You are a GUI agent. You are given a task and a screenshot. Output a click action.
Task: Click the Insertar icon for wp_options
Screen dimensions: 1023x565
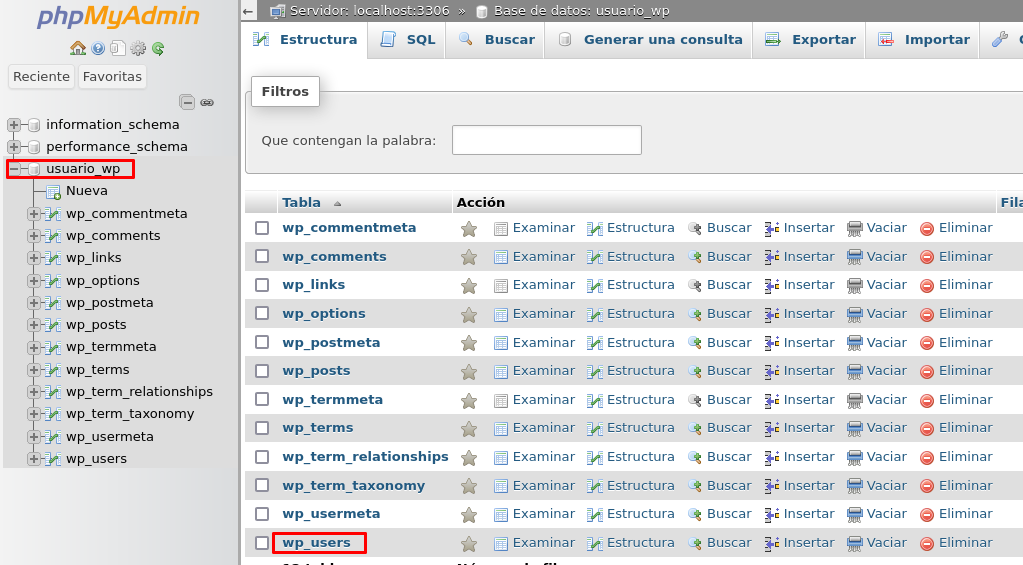point(772,314)
